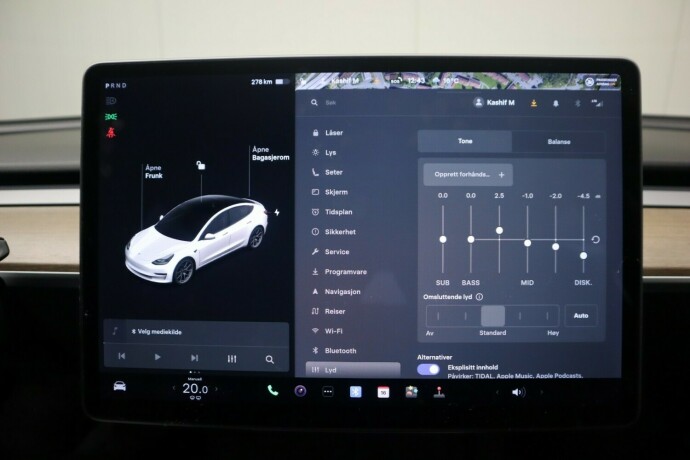Screen dimensions: 690x460
Task: Click the 2.5 equalizer slider handle
Action: coord(499,230)
